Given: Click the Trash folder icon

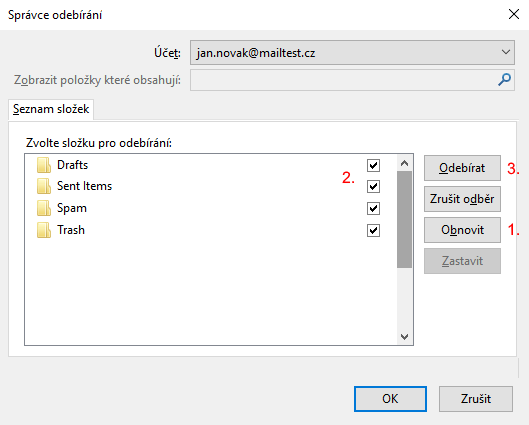Looking at the screenshot, I should 44,230.
